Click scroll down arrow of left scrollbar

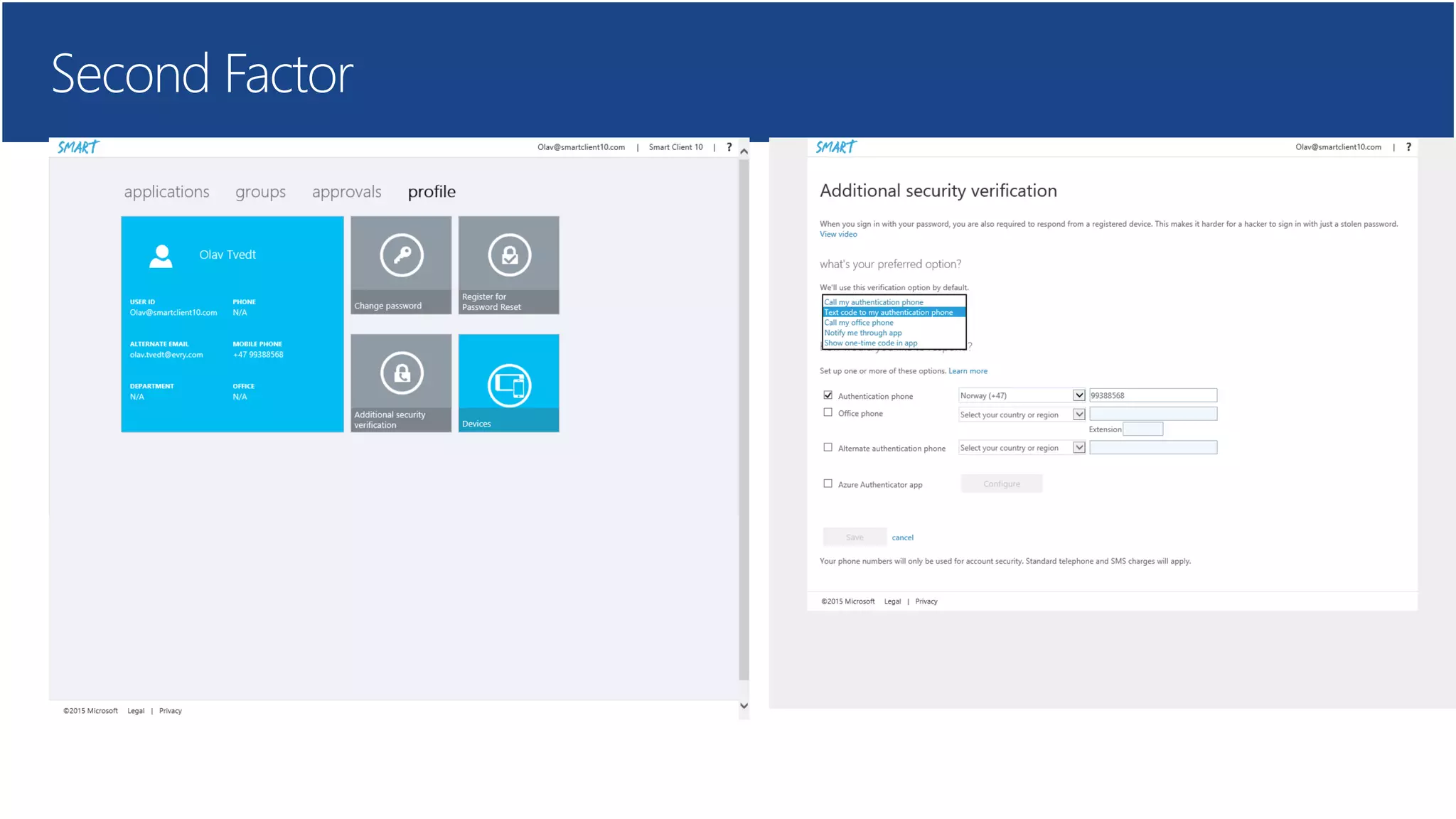point(744,706)
